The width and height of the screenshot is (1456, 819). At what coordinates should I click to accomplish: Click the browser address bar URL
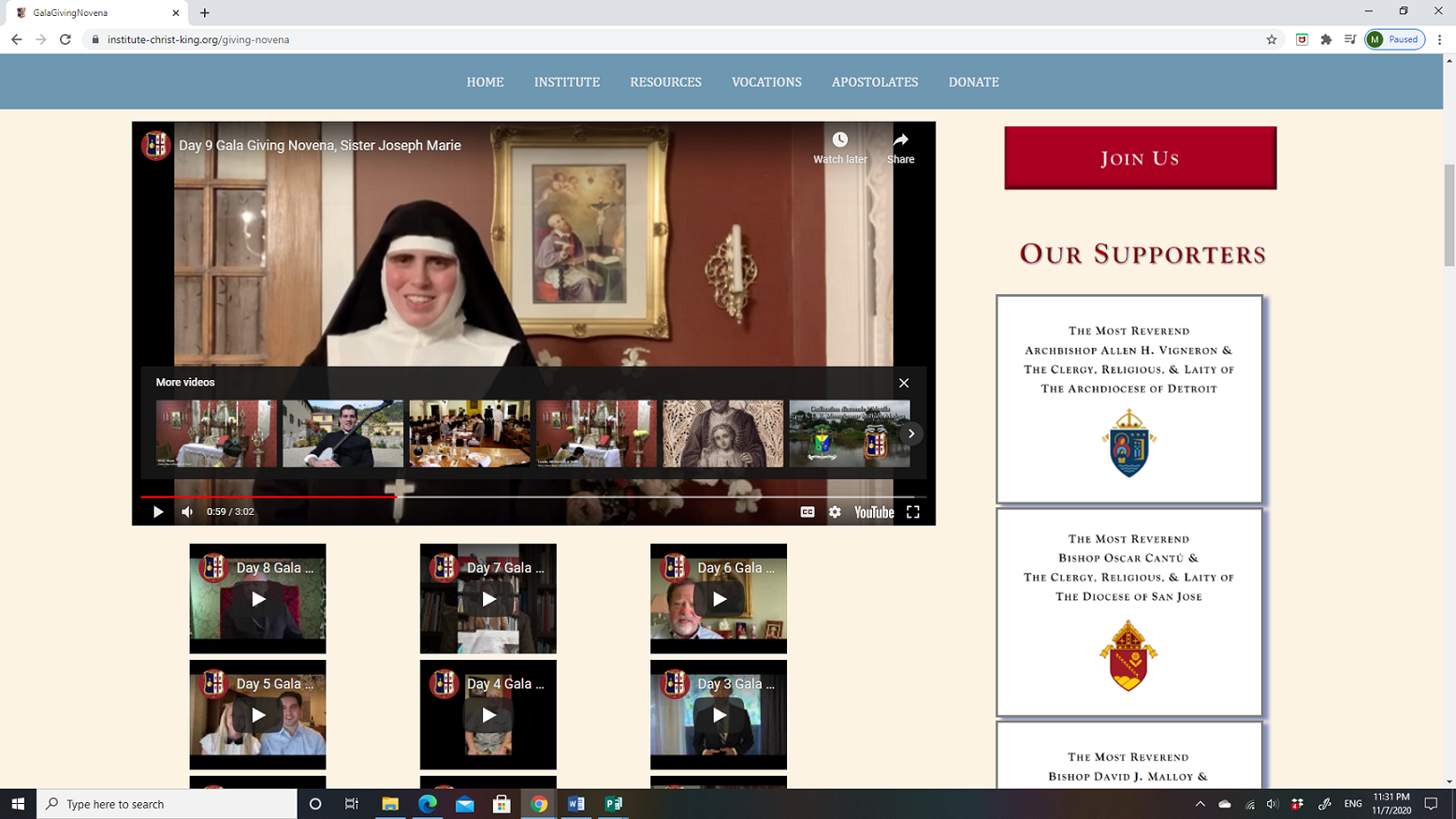[x=198, y=39]
